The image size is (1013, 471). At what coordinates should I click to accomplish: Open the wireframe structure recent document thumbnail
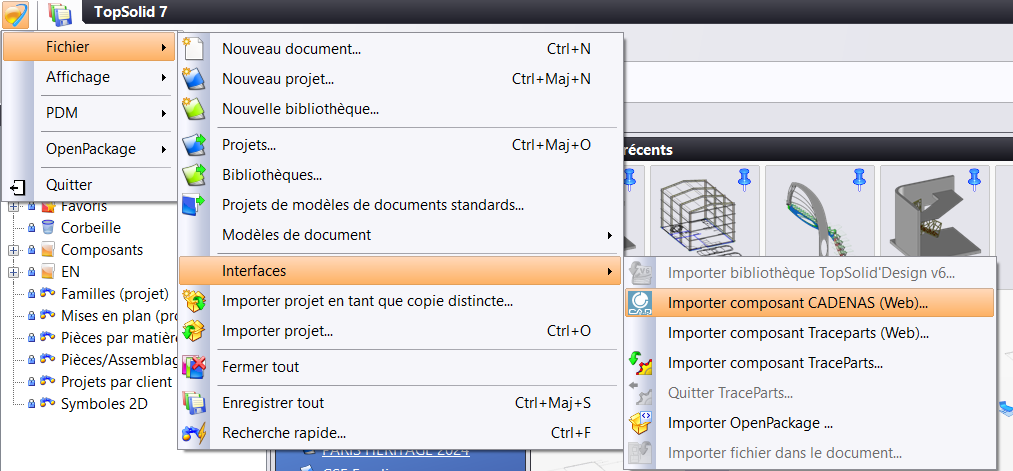coord(704,209)
